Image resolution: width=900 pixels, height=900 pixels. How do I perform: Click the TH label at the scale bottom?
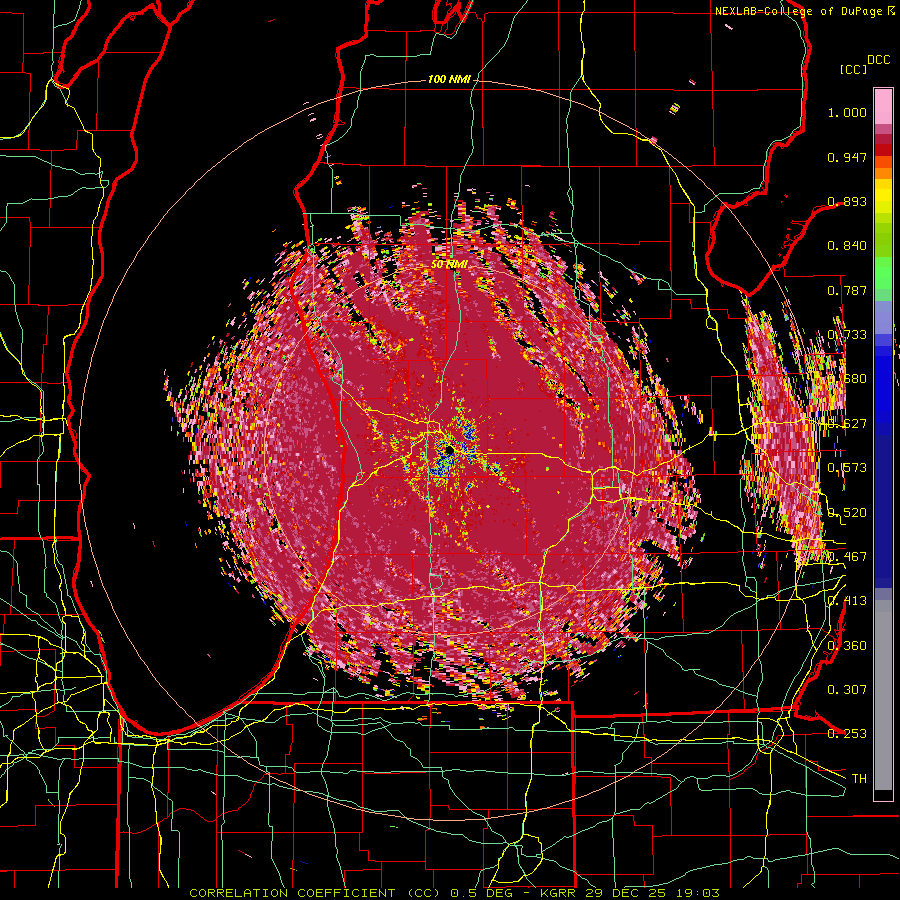tap(859, 778)
